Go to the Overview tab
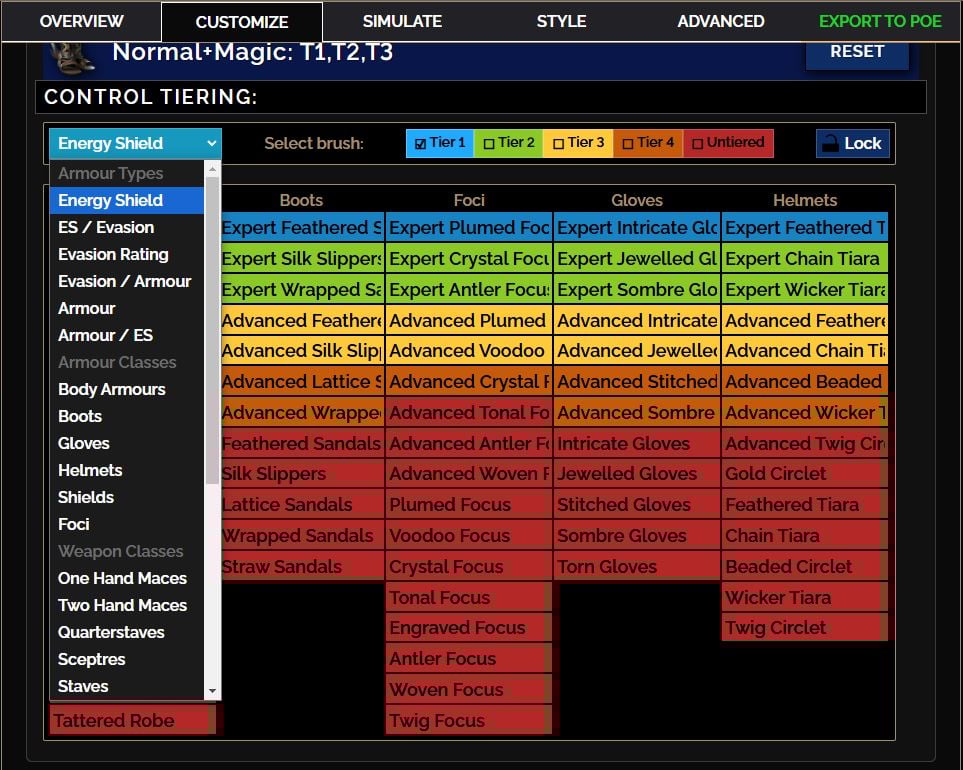The height and width of the screenshot is (770, 963). 81,21
